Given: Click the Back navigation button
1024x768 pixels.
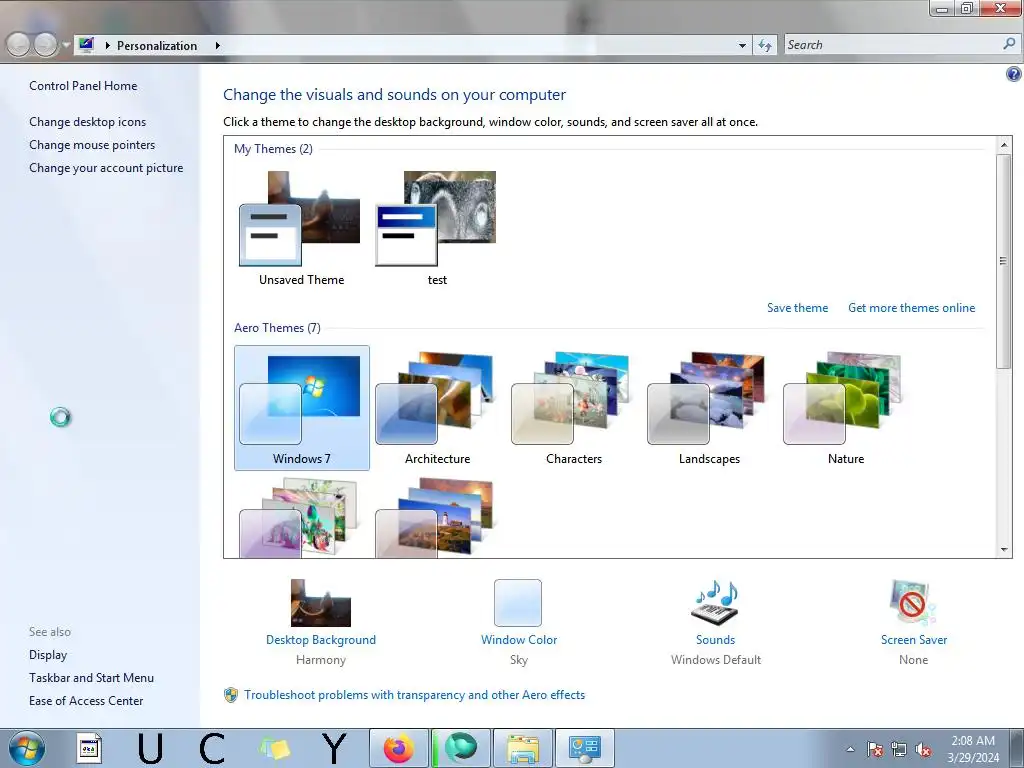Looking at the screenshot, I should tap(18, 45).
